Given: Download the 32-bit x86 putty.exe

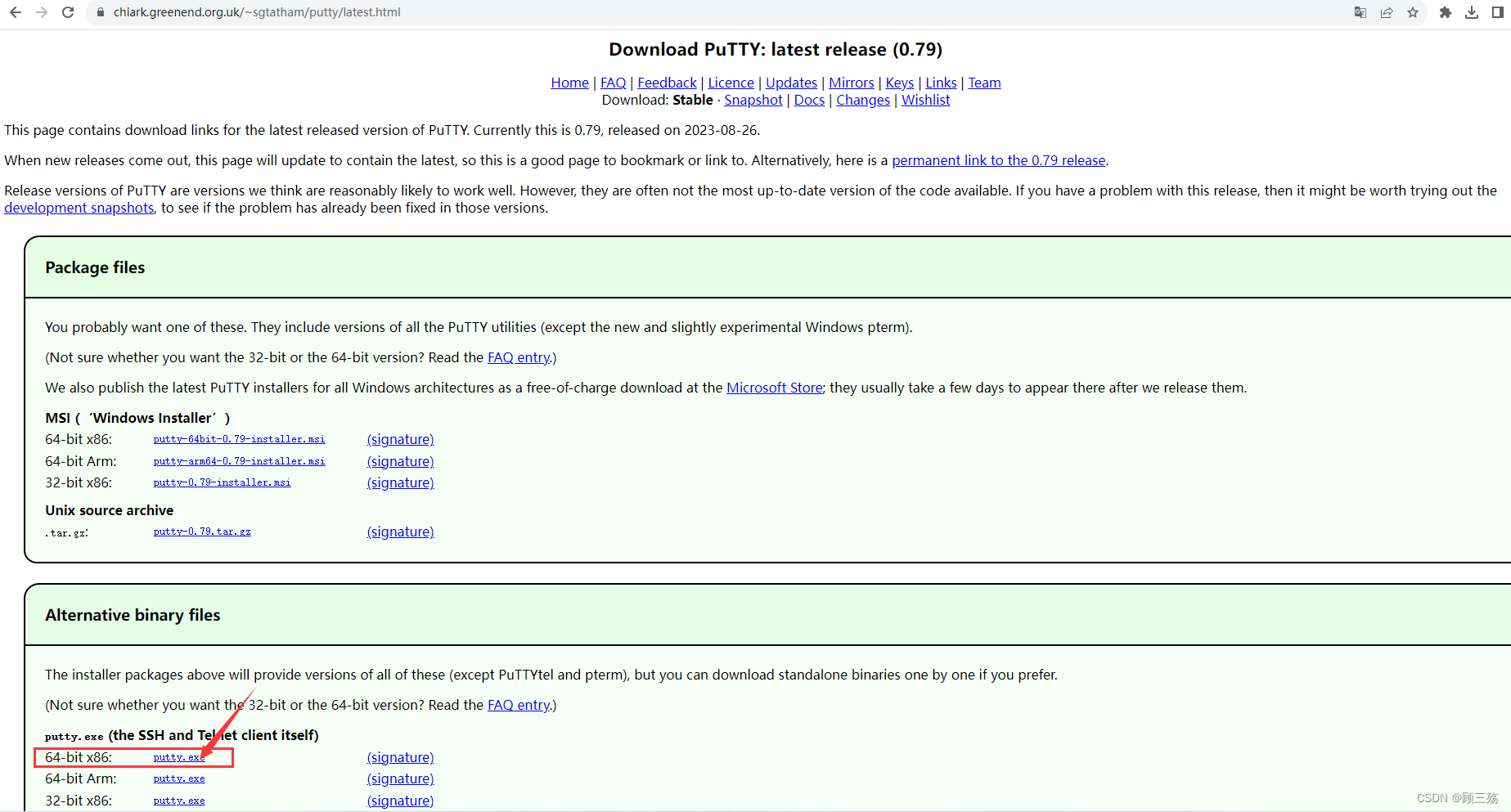Looking at the screenshot, I should (179, 801).
